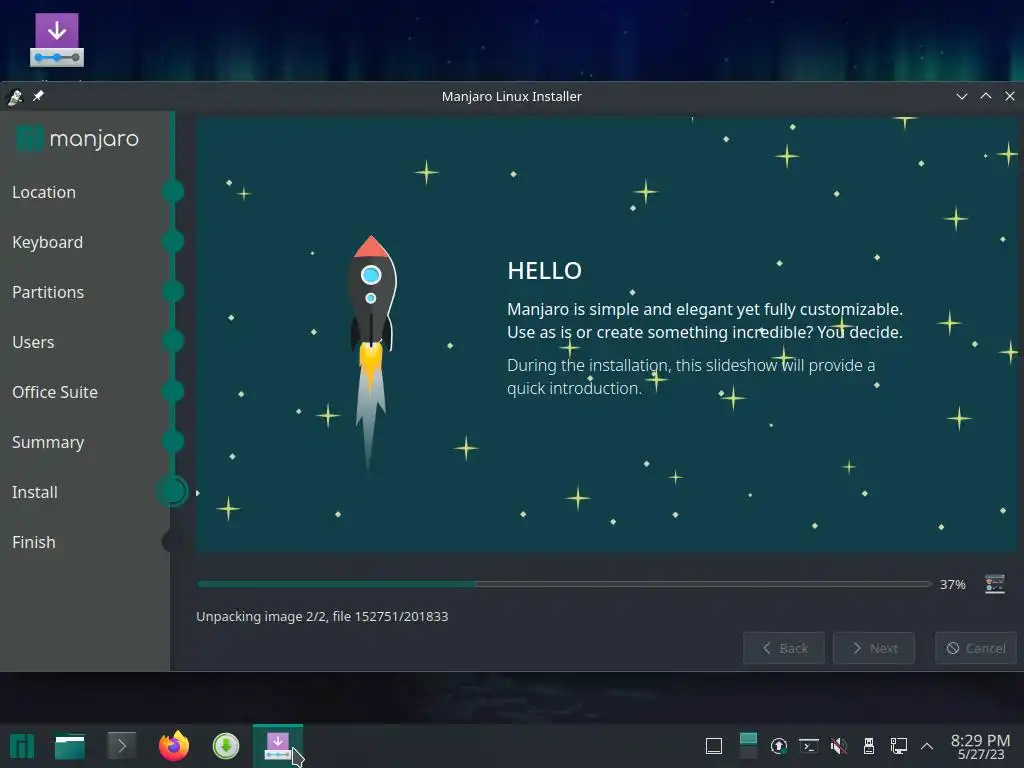Minimize the Manjaro Linux Installer window

[961, 96]
